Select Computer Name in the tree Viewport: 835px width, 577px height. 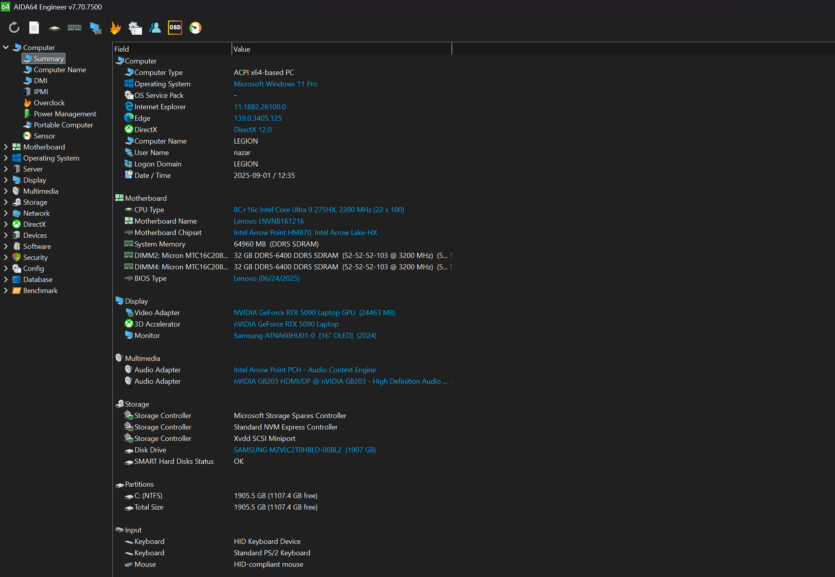(x=60, y=70)
